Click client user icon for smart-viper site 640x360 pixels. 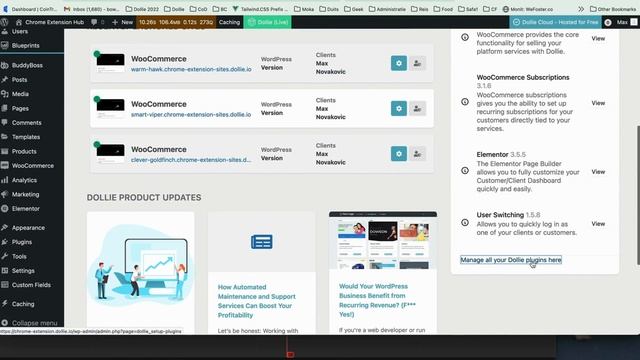point(418,109)
